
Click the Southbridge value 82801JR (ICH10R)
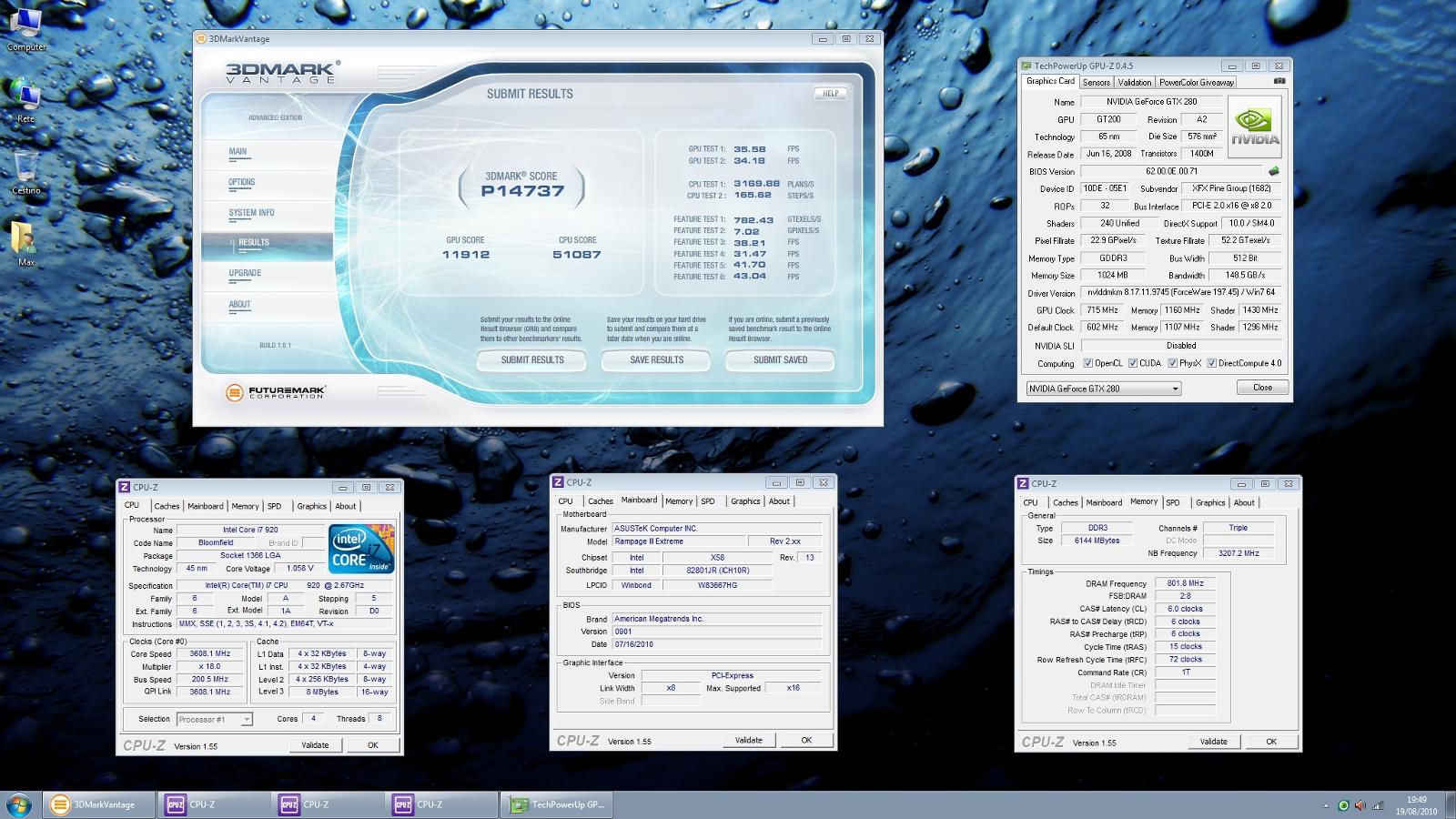pyautogui.click(x=718, y=571)
